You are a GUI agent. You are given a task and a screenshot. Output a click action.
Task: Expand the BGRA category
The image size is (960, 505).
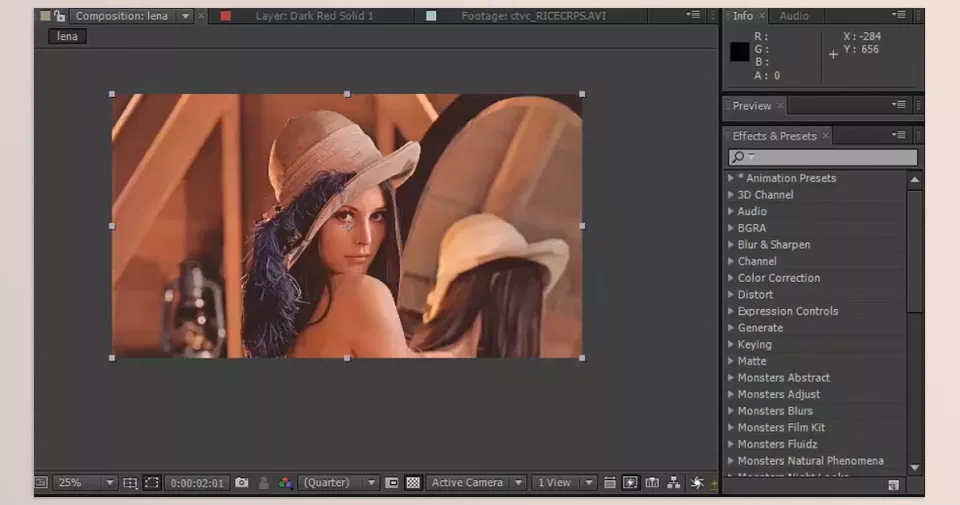coord(730,228)
